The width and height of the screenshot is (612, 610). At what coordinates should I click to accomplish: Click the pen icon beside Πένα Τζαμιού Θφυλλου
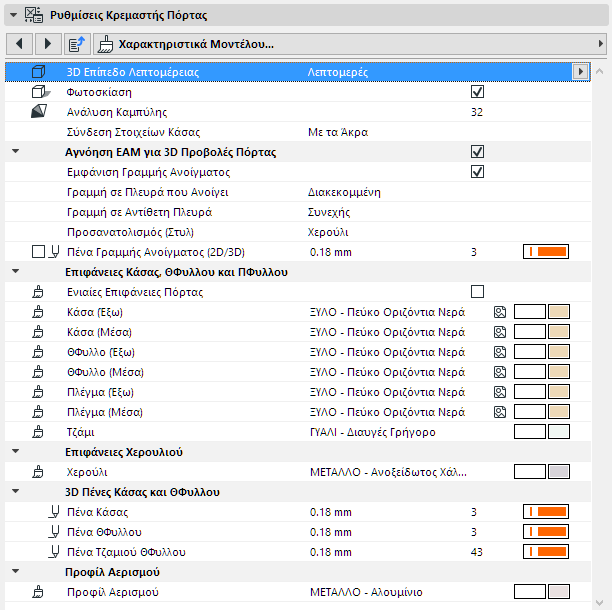point(39,552)
